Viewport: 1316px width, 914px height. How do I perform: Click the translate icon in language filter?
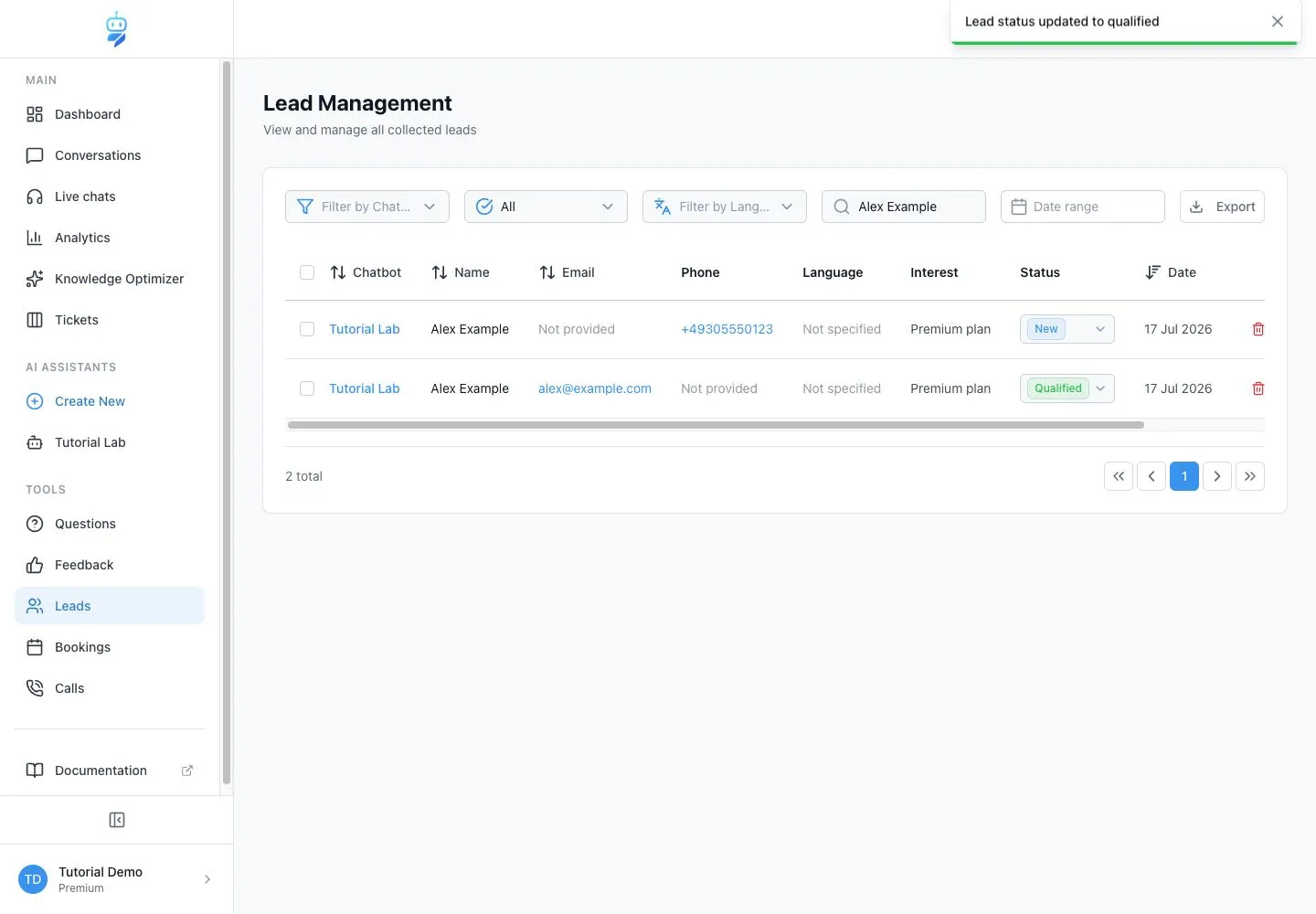pos(663,207)
